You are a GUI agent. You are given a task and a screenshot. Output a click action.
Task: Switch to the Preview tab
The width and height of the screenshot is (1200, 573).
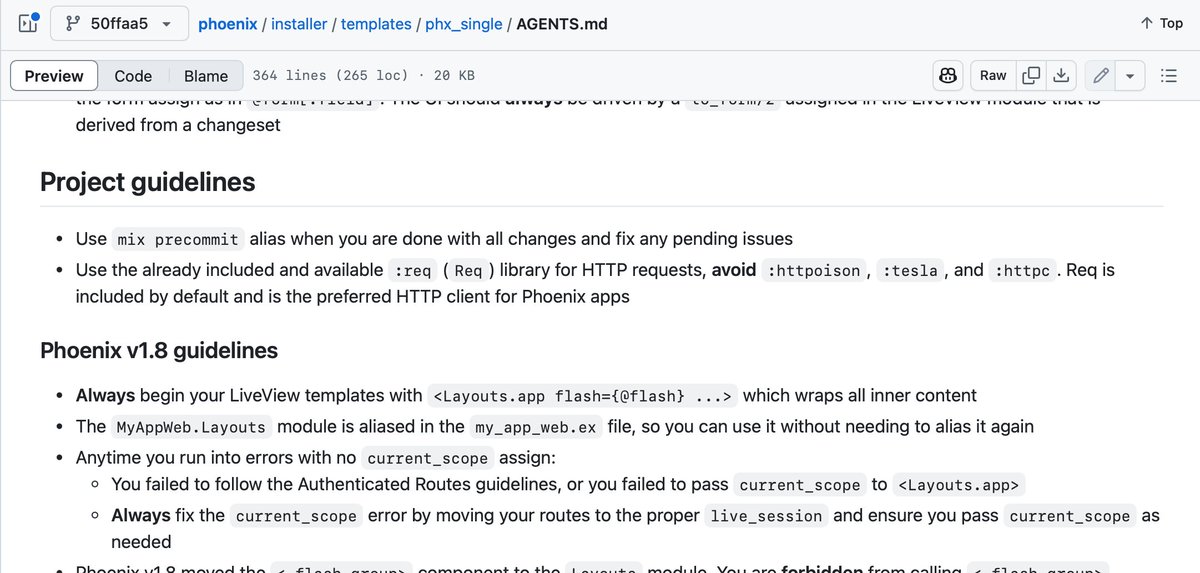54,76
